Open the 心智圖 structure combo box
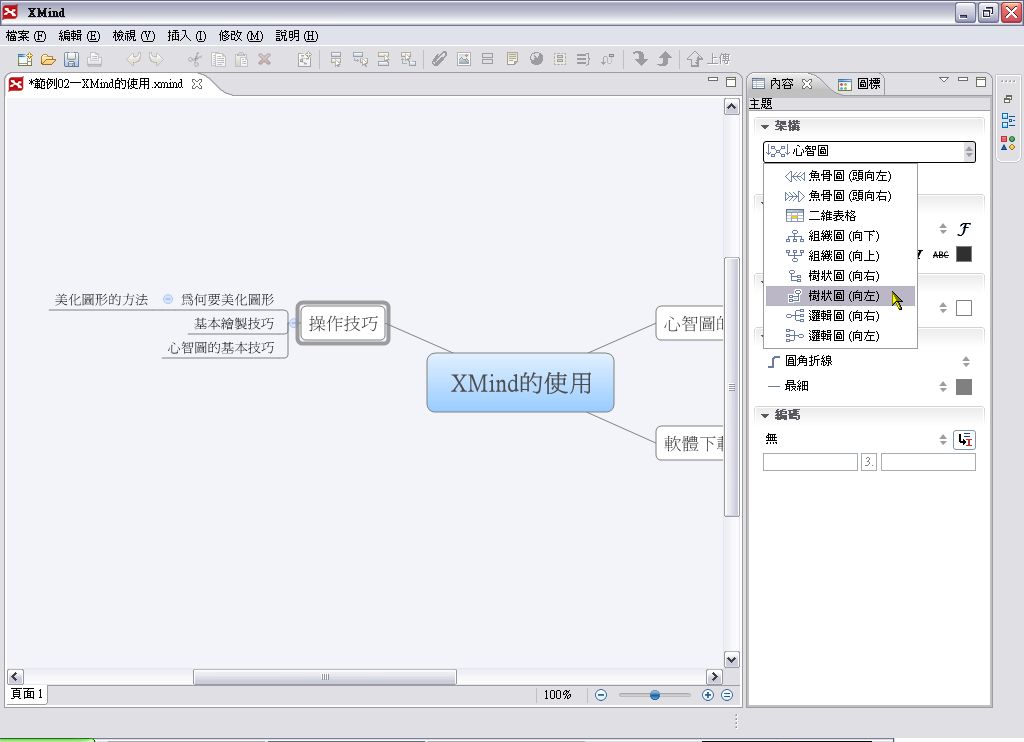This screenshot has height=742, width=1024. click(869, 152)
